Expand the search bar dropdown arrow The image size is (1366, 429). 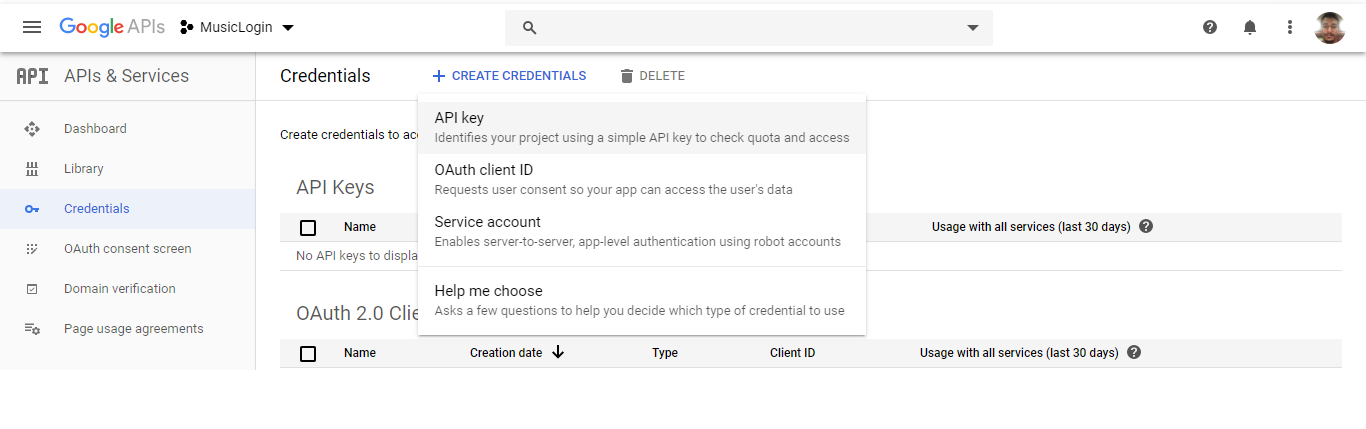[x=973, y=28]
